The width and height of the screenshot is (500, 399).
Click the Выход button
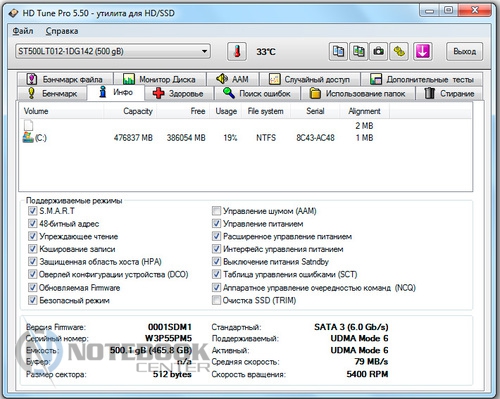(x=464, y=51)
